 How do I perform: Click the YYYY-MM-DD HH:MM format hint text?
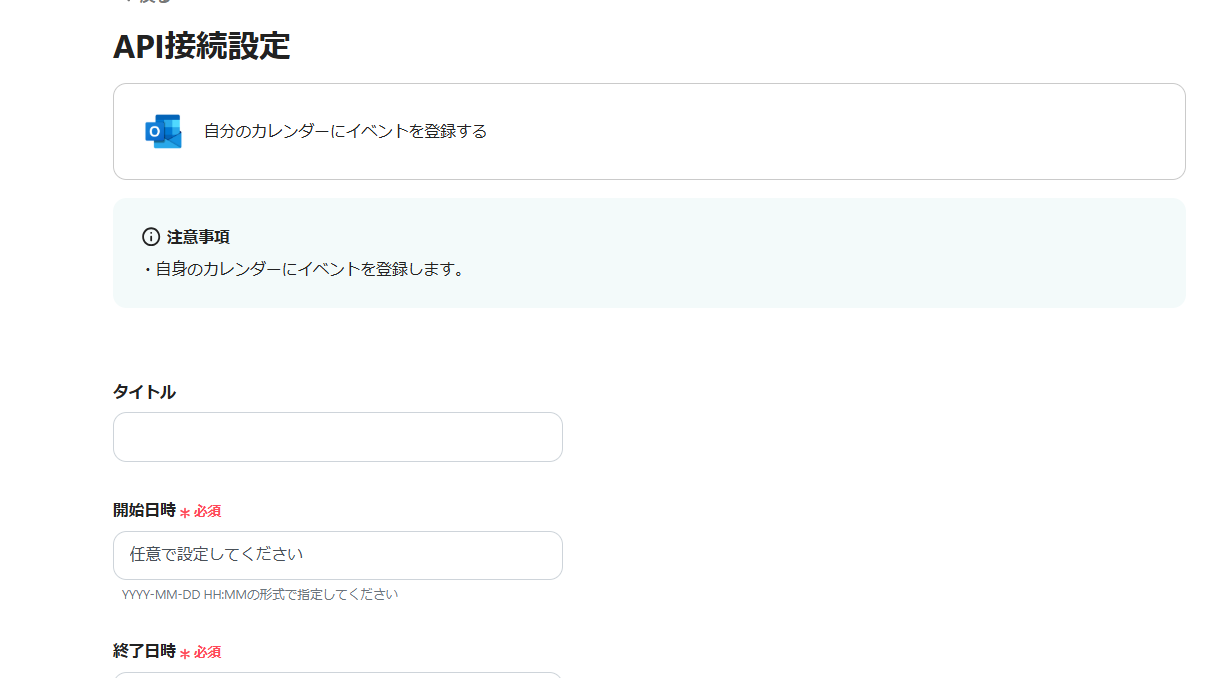[x=260, y=594]
